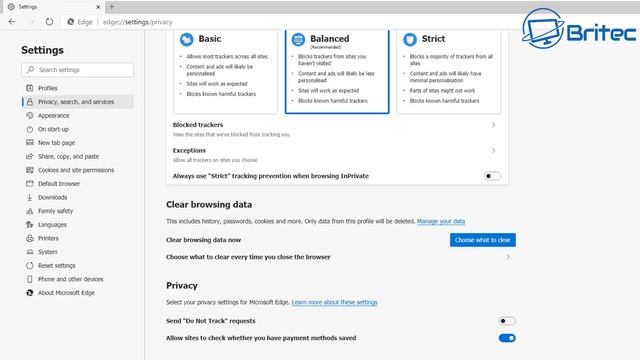Open Cookies and site permissions section

(x=76, y=170)
